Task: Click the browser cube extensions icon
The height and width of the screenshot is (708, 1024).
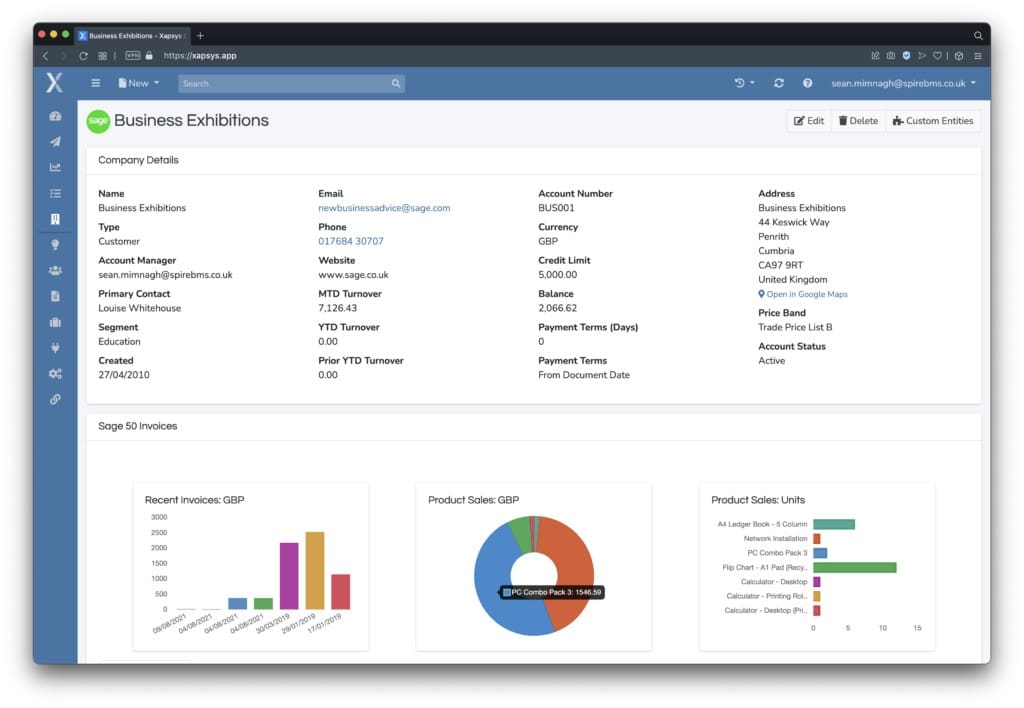Action: point(959,56)
